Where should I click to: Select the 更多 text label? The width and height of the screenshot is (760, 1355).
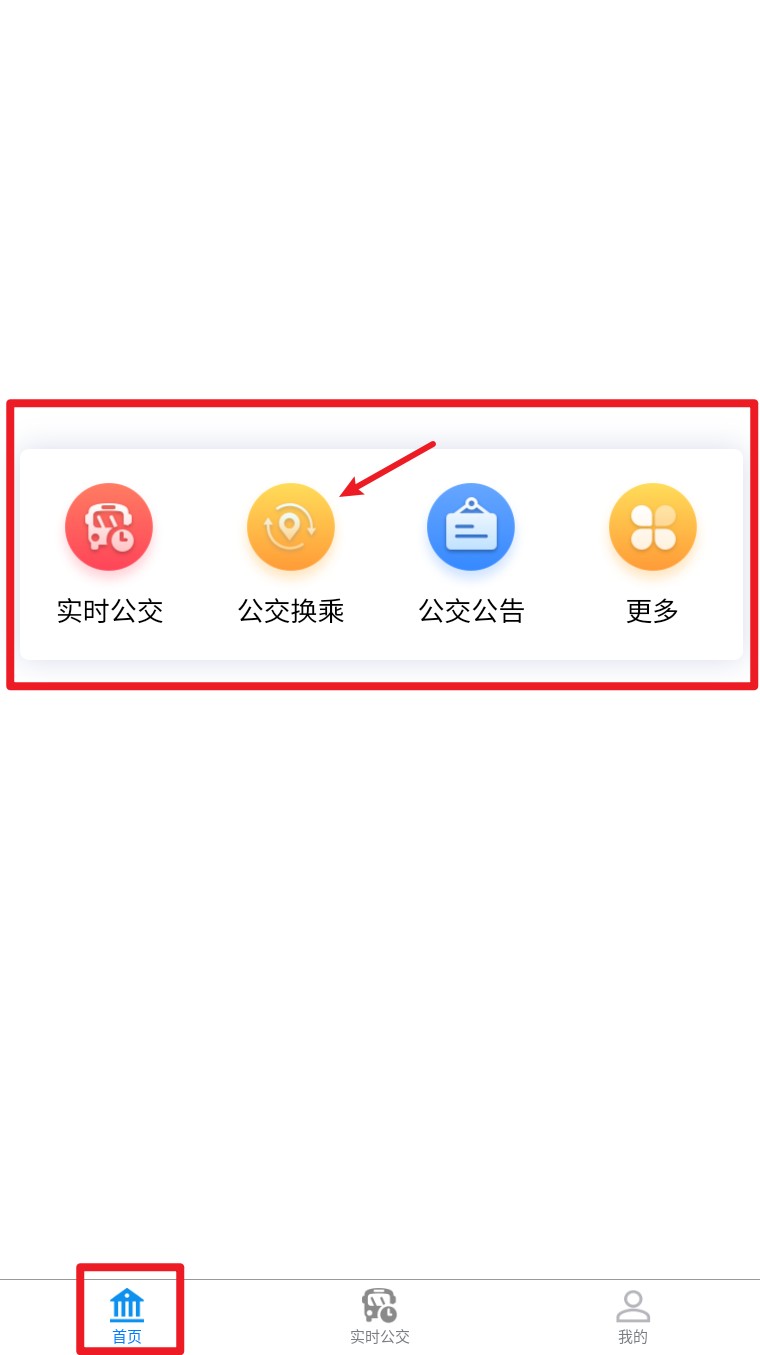coord(653,611)
